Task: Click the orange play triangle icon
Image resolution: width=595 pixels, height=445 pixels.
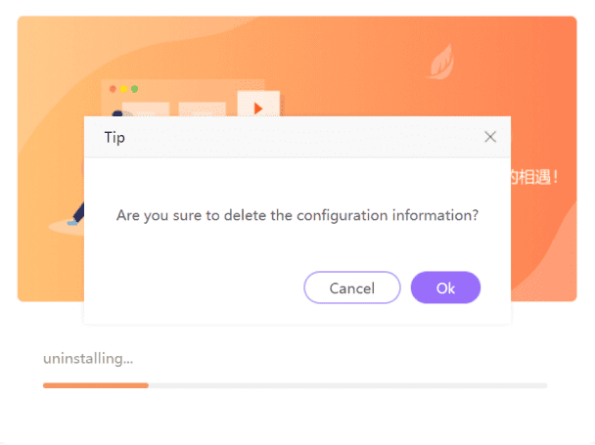Action: coord(258,108)
